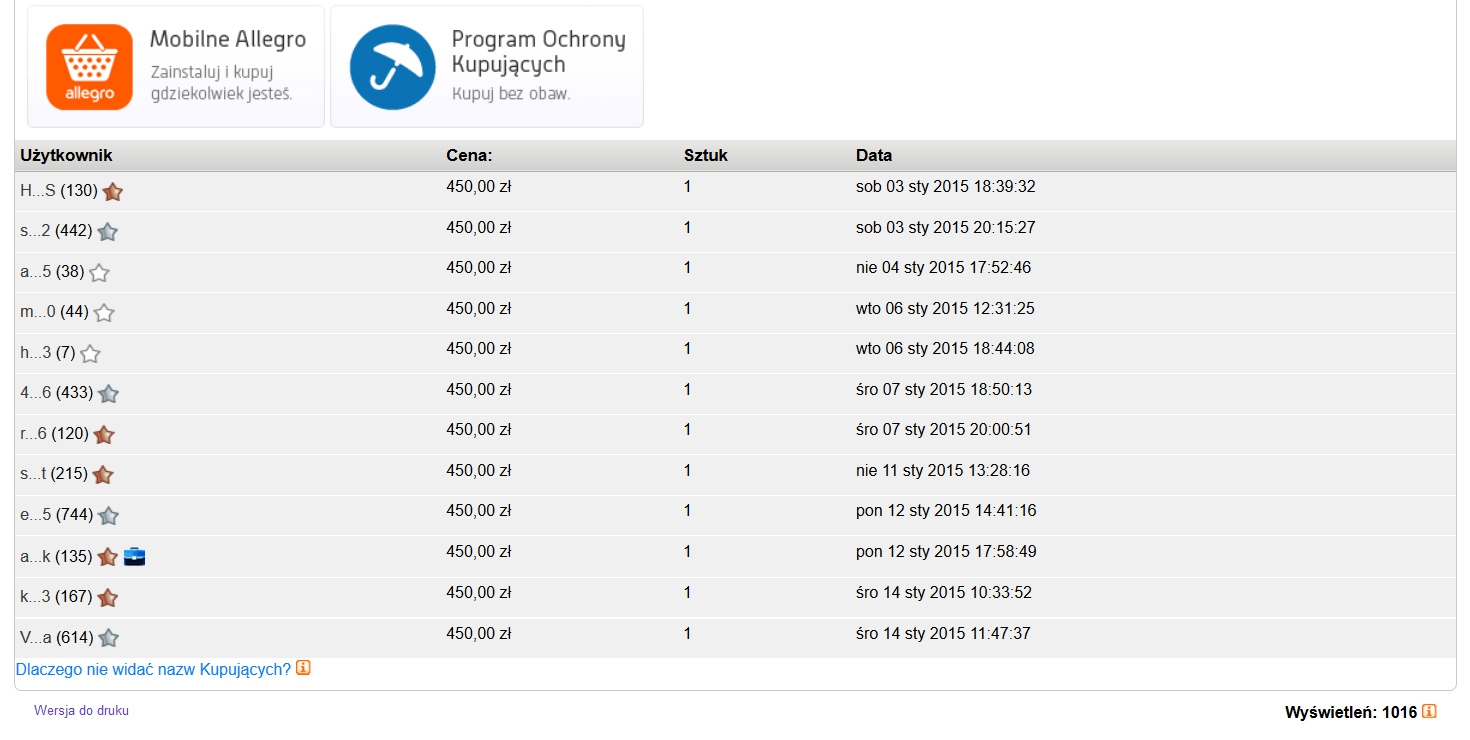The image size is (1470, 740).
Task: Click date 'śro 14 sty 2015 11:47:37'
Action: click(943, 634)
